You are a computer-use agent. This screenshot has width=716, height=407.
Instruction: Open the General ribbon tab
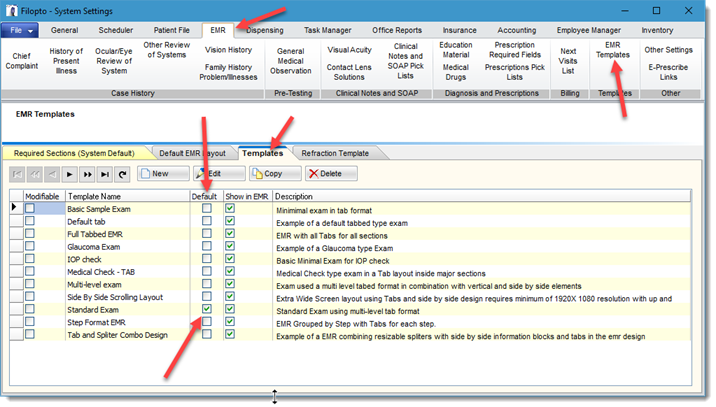[64, 30]
